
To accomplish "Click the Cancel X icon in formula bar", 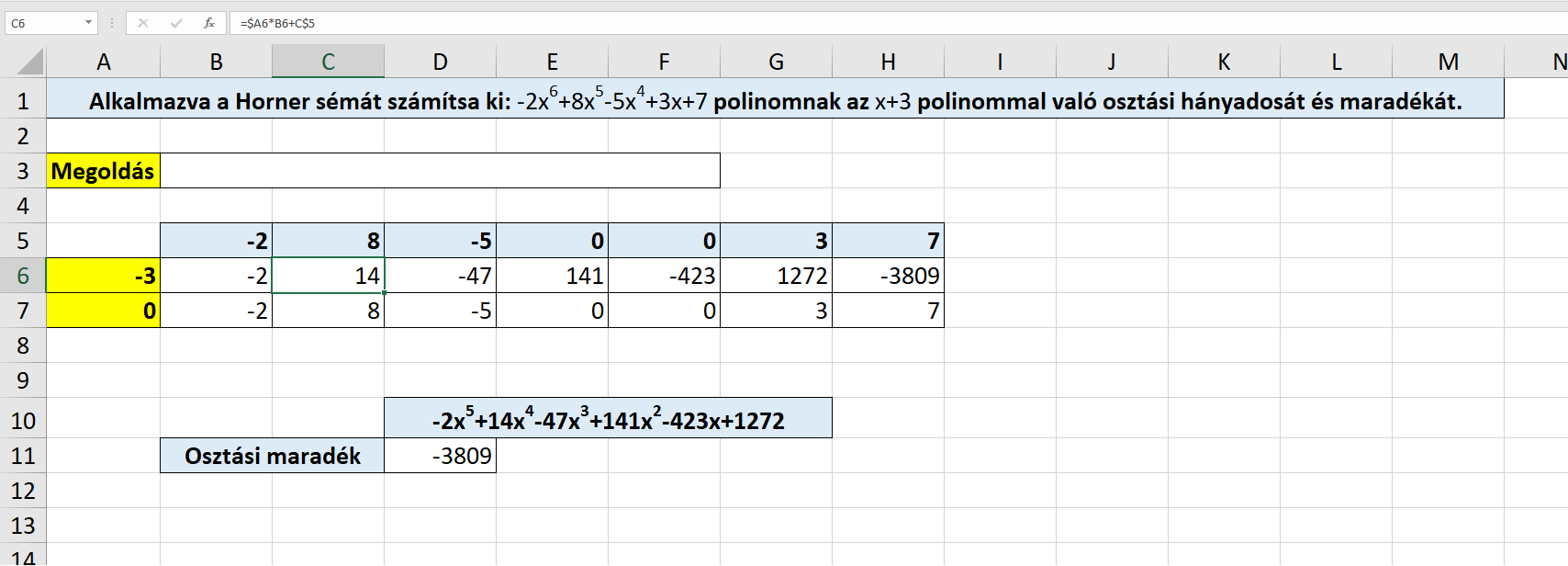I will pos(143,23).
